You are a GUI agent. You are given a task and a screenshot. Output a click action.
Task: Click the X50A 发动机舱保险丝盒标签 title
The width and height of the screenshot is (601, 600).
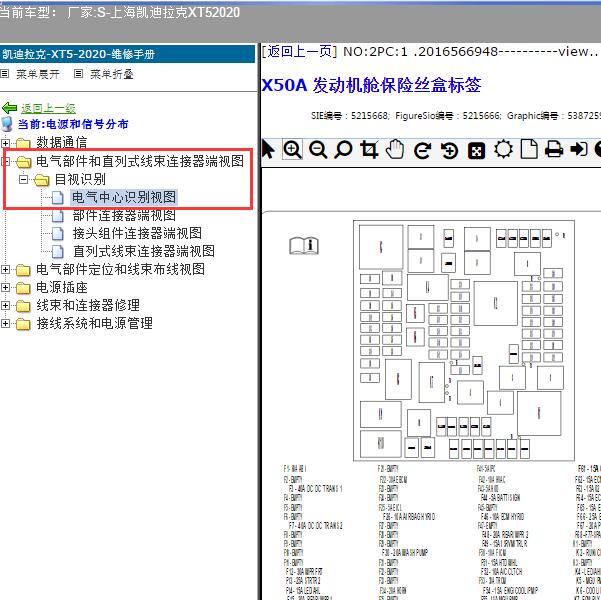371,85
